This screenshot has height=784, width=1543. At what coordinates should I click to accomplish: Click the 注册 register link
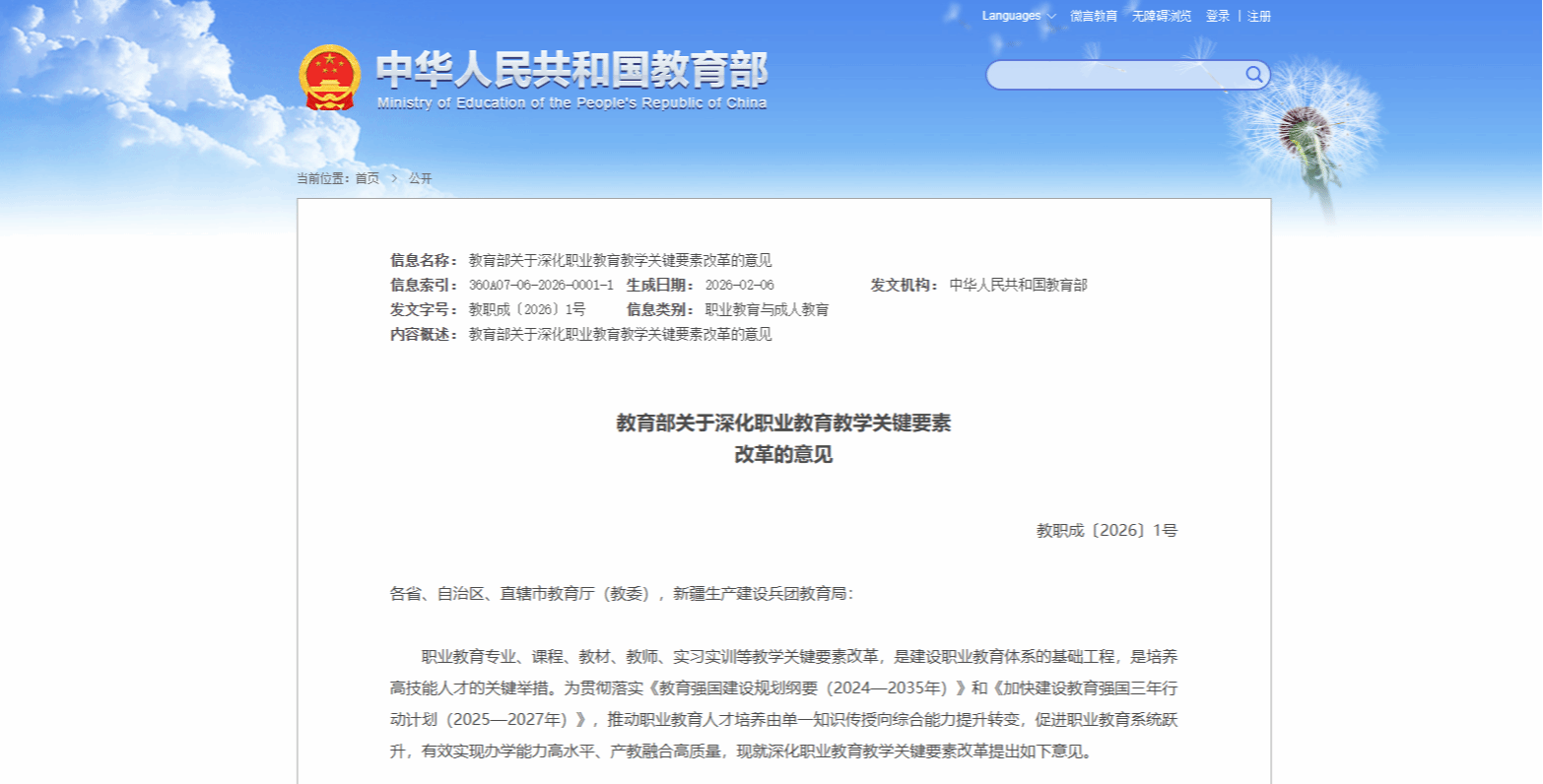pyautogui.click(x=1259, y=16)
